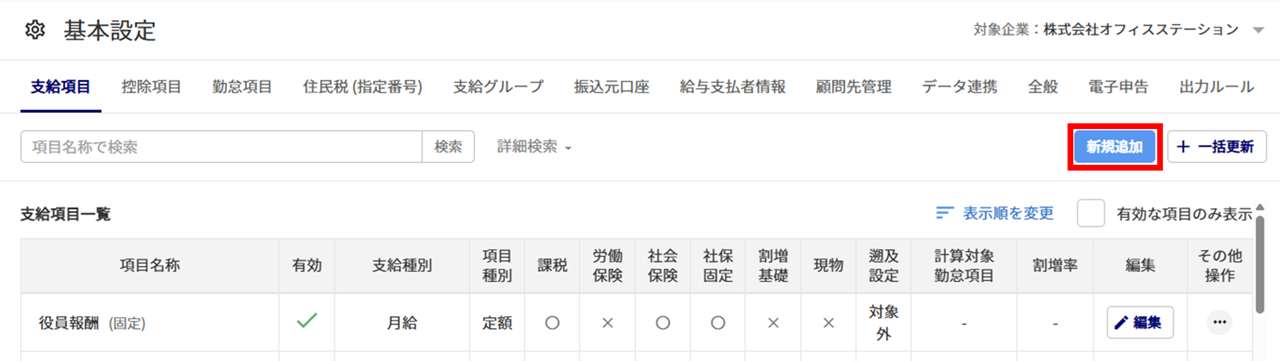Open the 対象企業 company selector dropdown
This screenshot has width=1280, height=361.
(1258, 30)
